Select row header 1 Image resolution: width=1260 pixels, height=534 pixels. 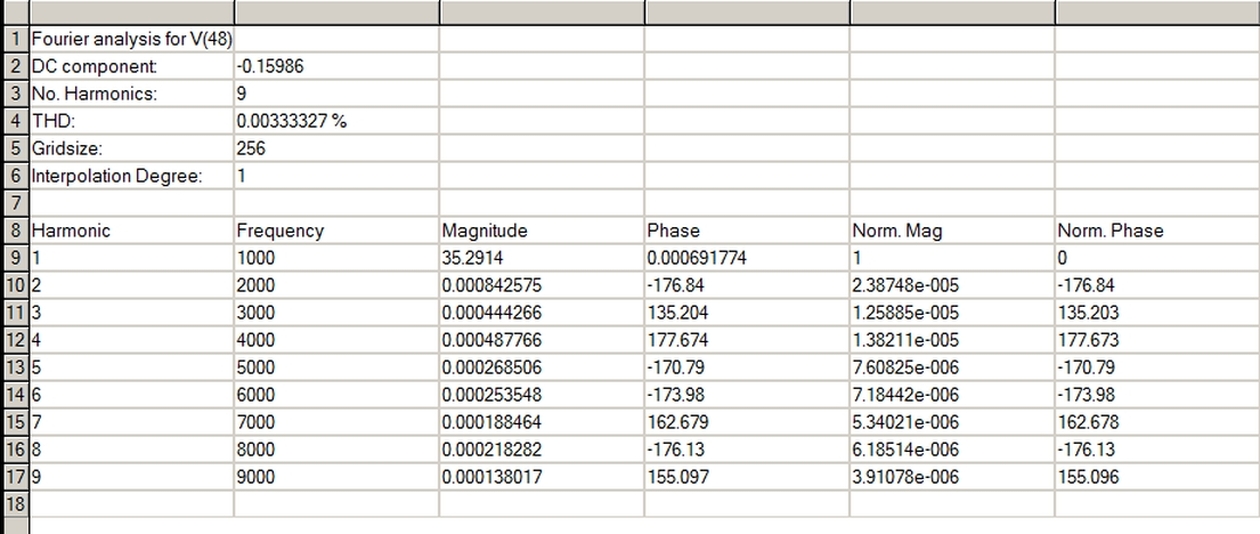click(14, 40)
